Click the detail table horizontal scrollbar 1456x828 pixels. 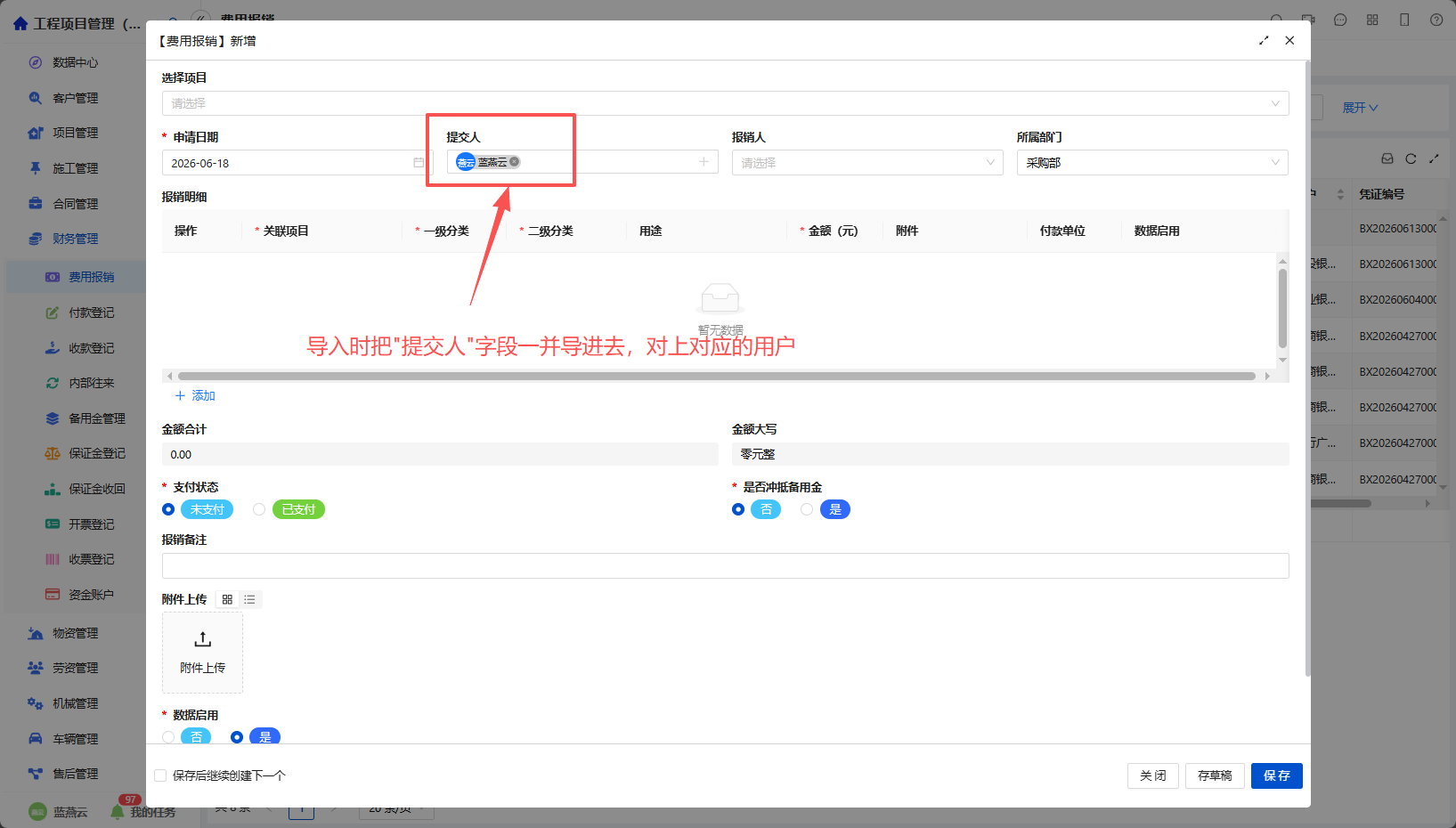point(717,376)
